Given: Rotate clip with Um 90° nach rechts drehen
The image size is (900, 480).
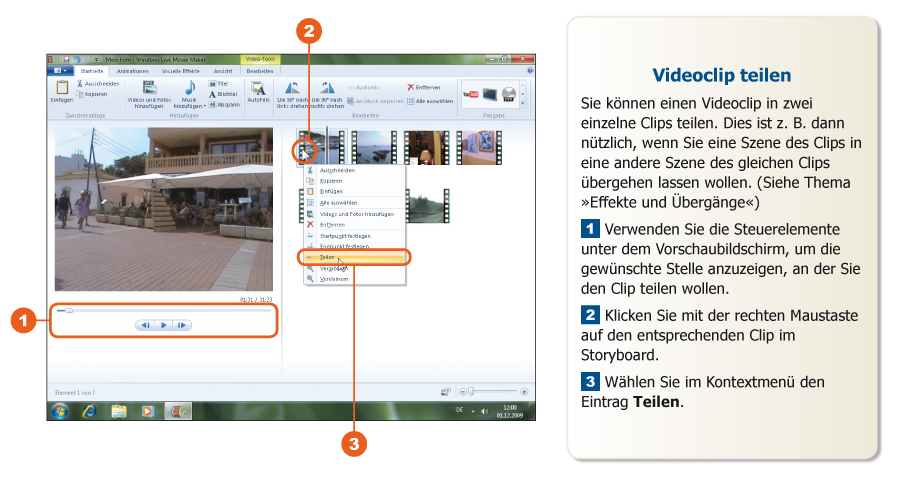Looking at the screenshot, I should pos(328,88).
